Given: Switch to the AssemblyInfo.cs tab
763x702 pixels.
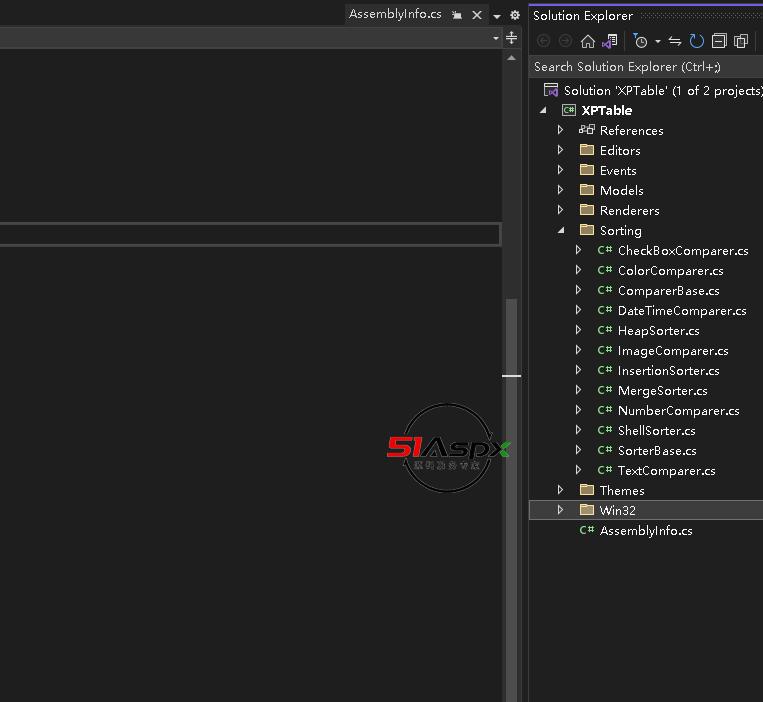Looking at the screenshot, I should coord(395,14).
